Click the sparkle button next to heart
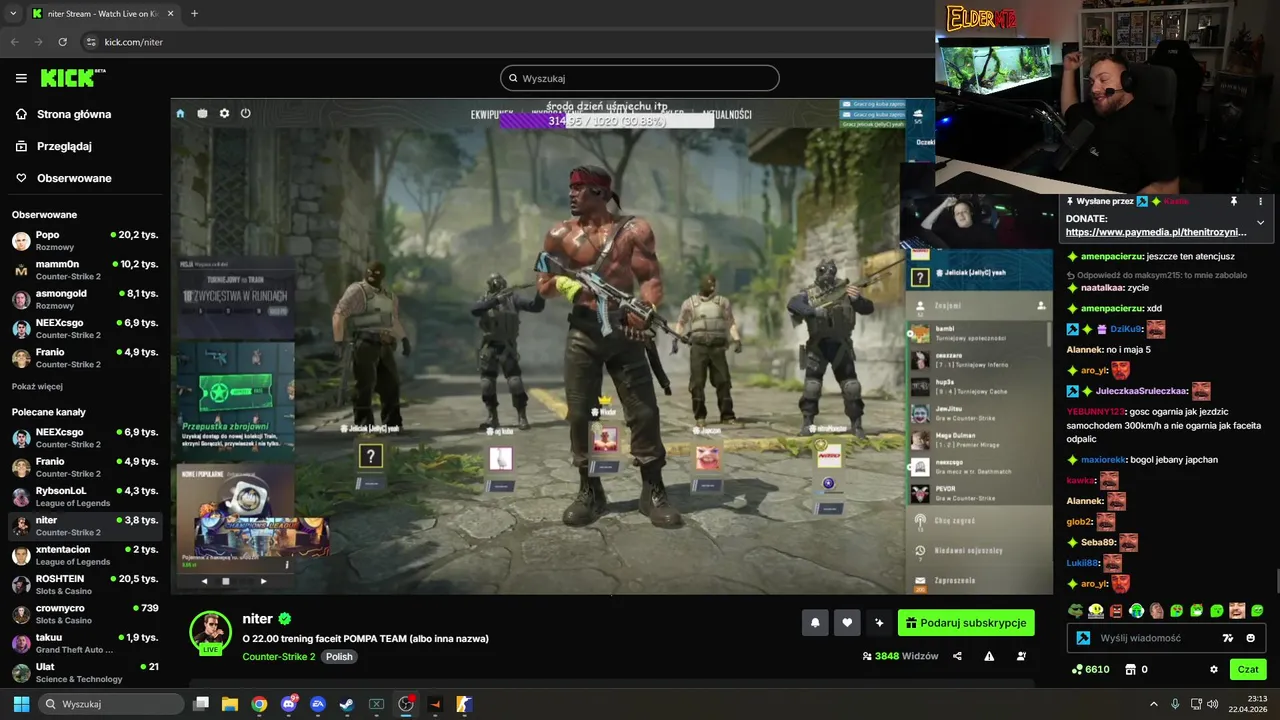The image size is (1280, 720). (879, 623)
